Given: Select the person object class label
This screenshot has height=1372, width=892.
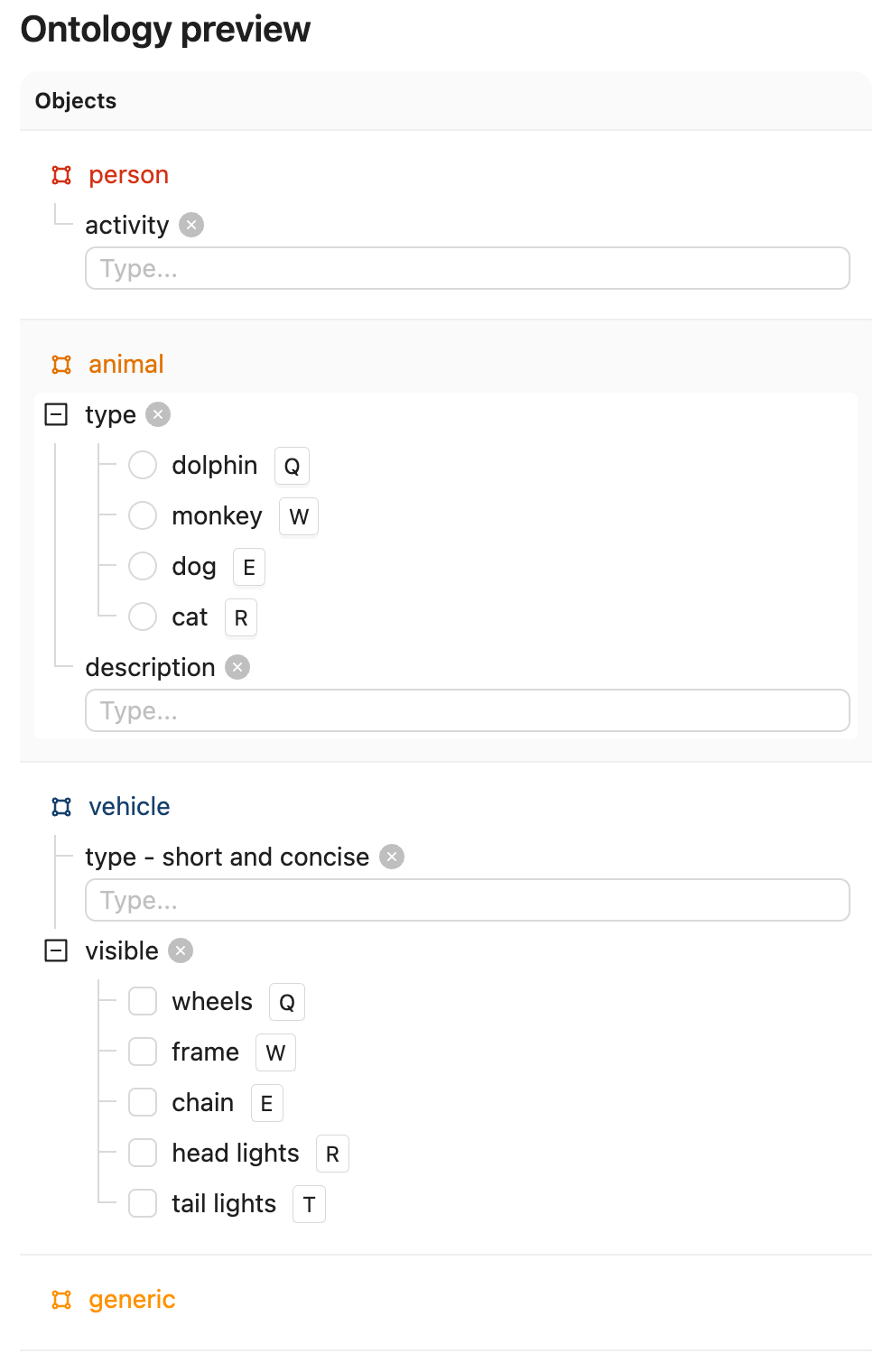Looking at the screenshot, I should point(128,175).
